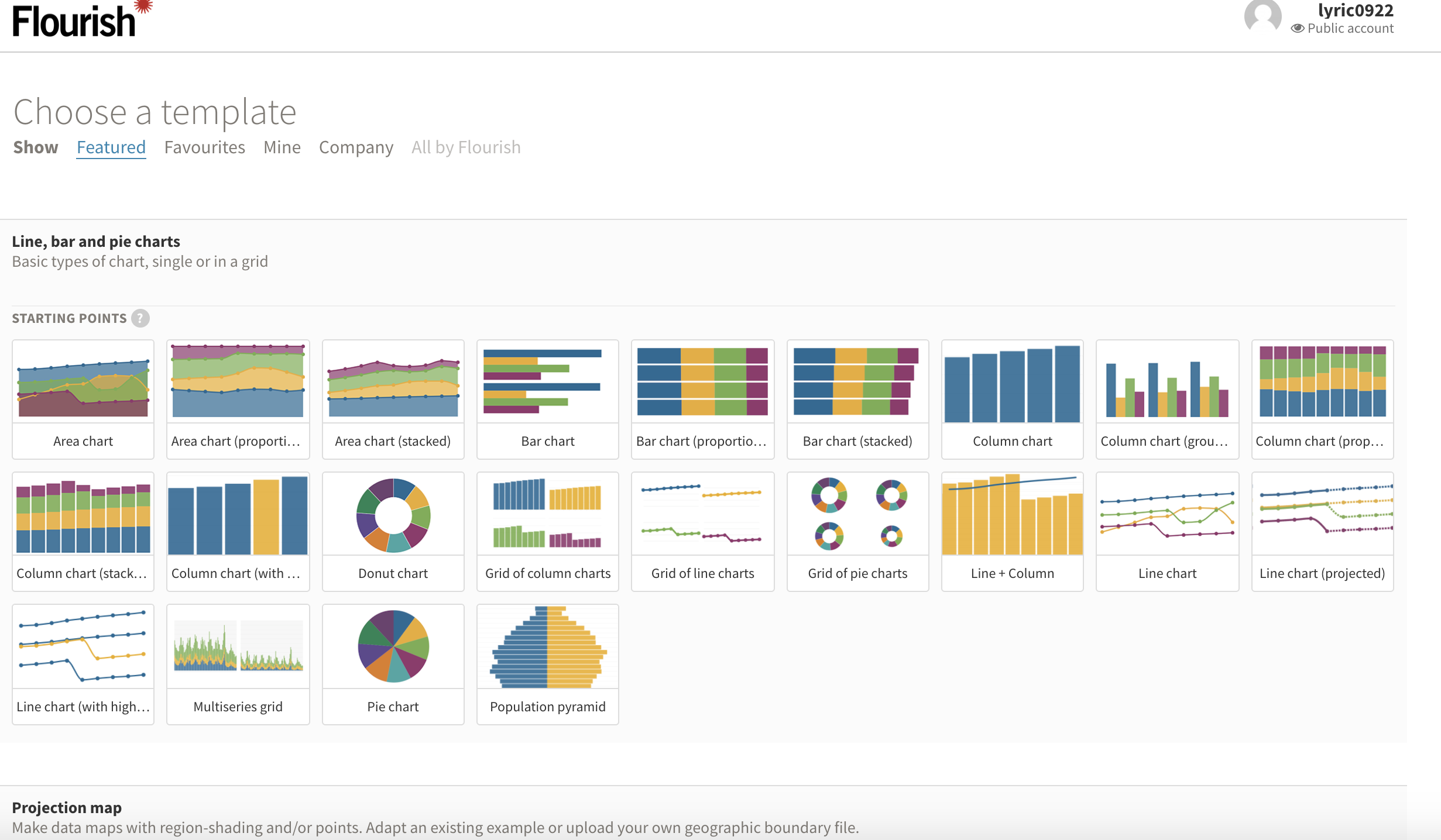Select the Donut chart template

tap(393, 532)
